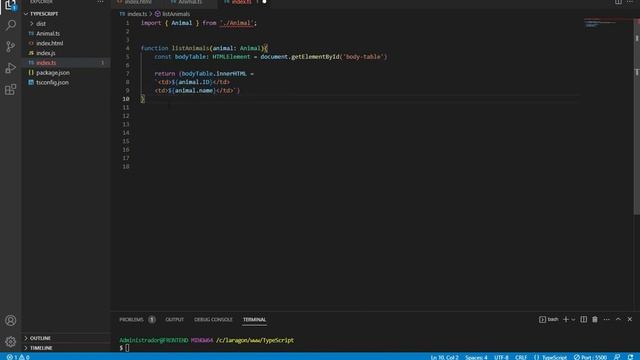640x360 pixels.
Task: Select the TERMINAL panel tab
Action: point(254,320)
